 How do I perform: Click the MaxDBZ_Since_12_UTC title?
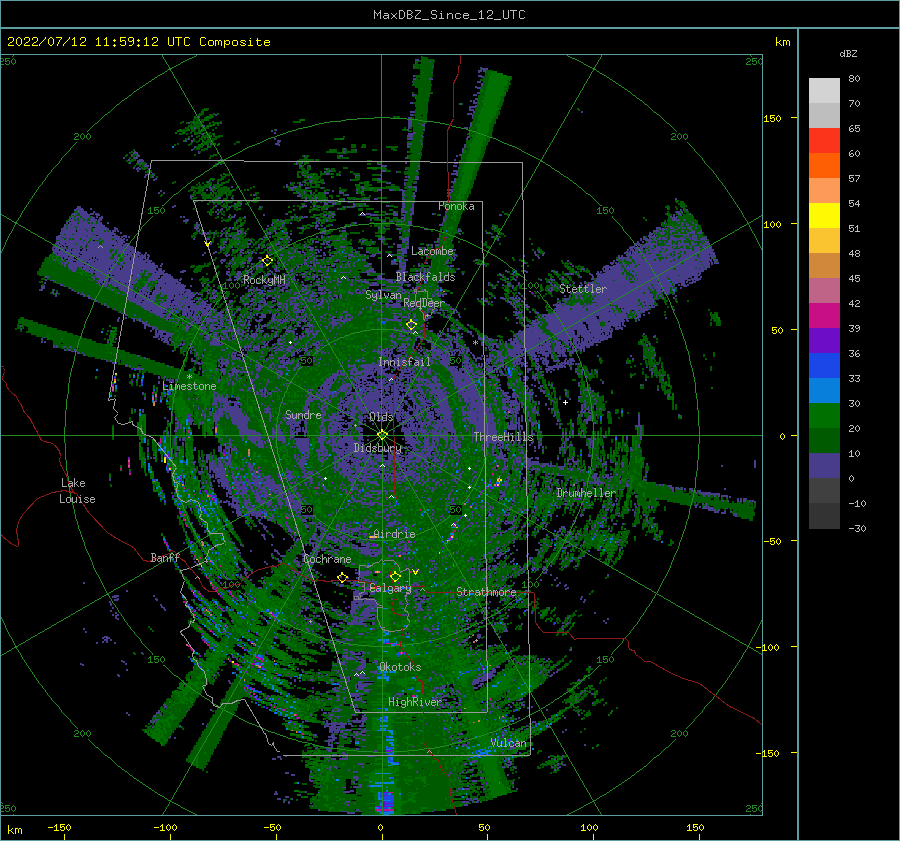click(x=449, y=15)
